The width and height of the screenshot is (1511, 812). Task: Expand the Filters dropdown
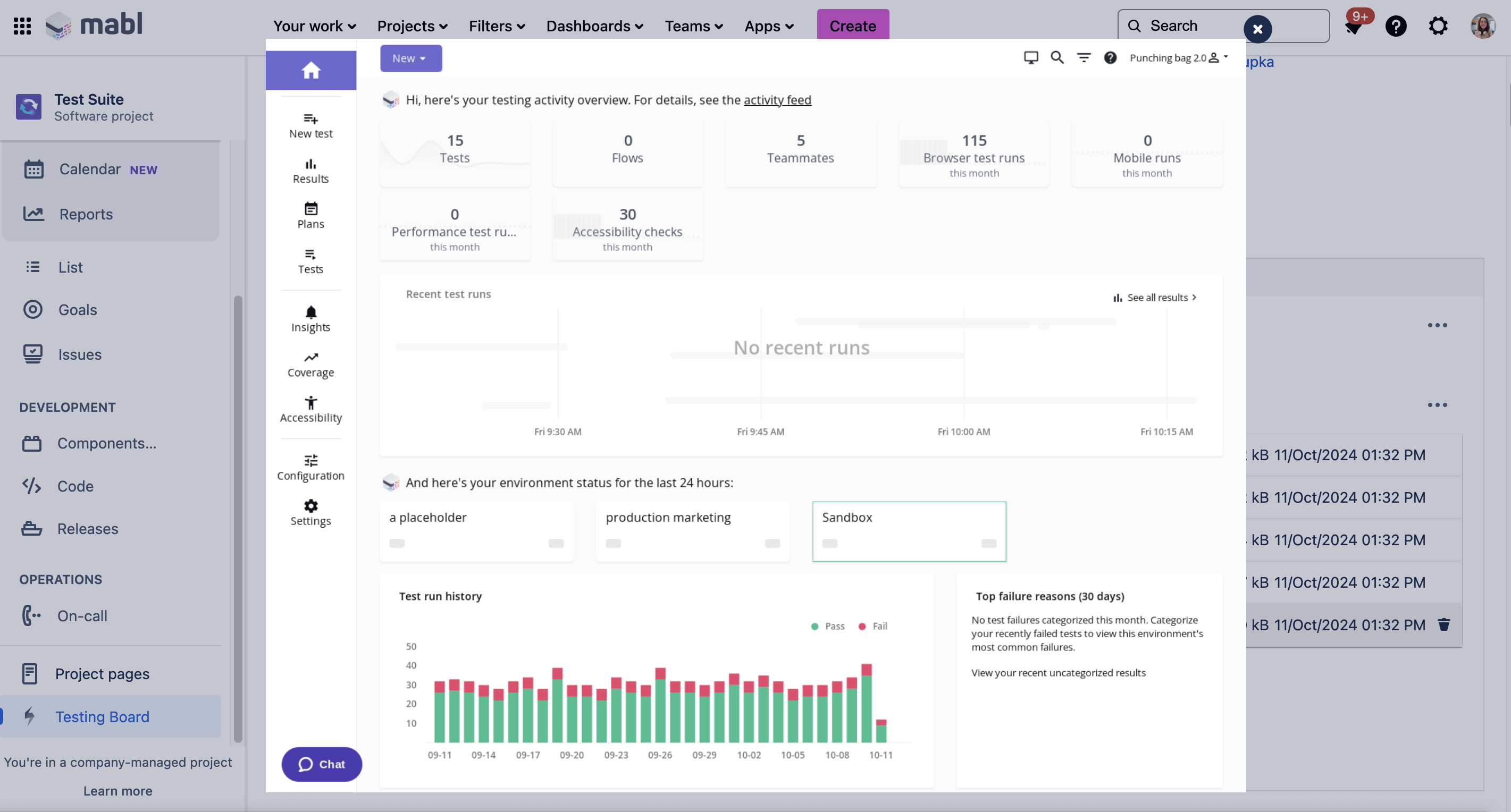pos(497,26)
